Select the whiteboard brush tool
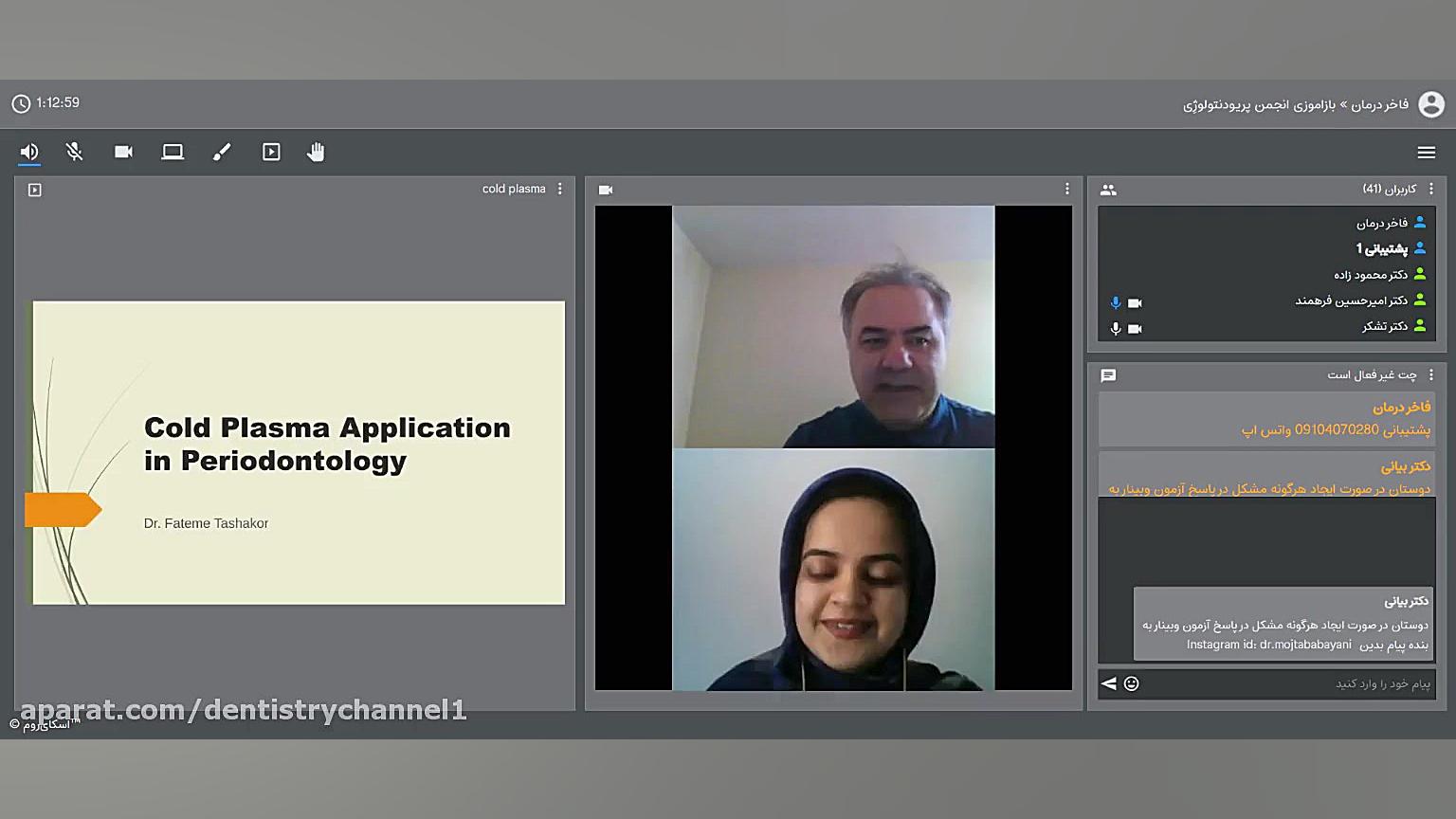Screen dimensions: 1456x819 (x=222, y=152)
